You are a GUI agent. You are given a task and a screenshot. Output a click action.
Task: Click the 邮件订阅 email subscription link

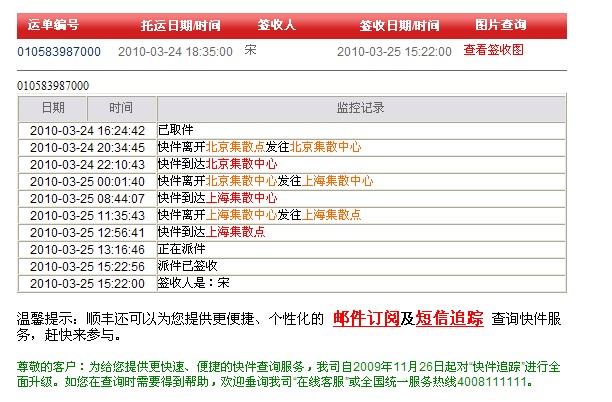[x=366, y=319]
